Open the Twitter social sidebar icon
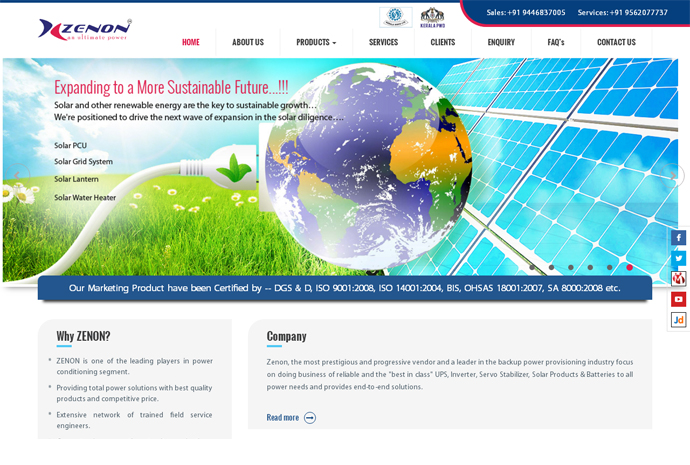This screenshot has height=465, width=690. (x=678, y=258)
